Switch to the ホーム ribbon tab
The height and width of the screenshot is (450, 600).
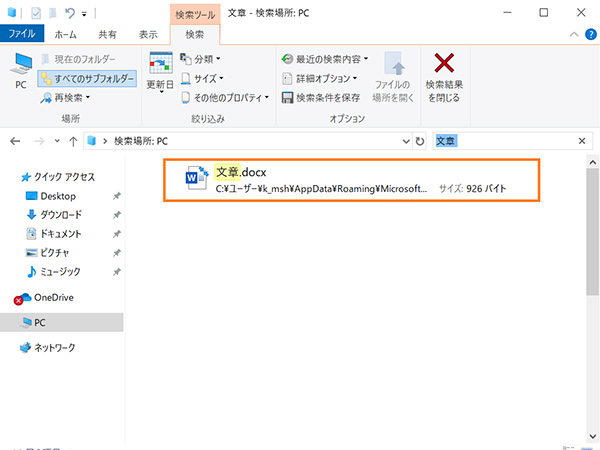point(65,34)
